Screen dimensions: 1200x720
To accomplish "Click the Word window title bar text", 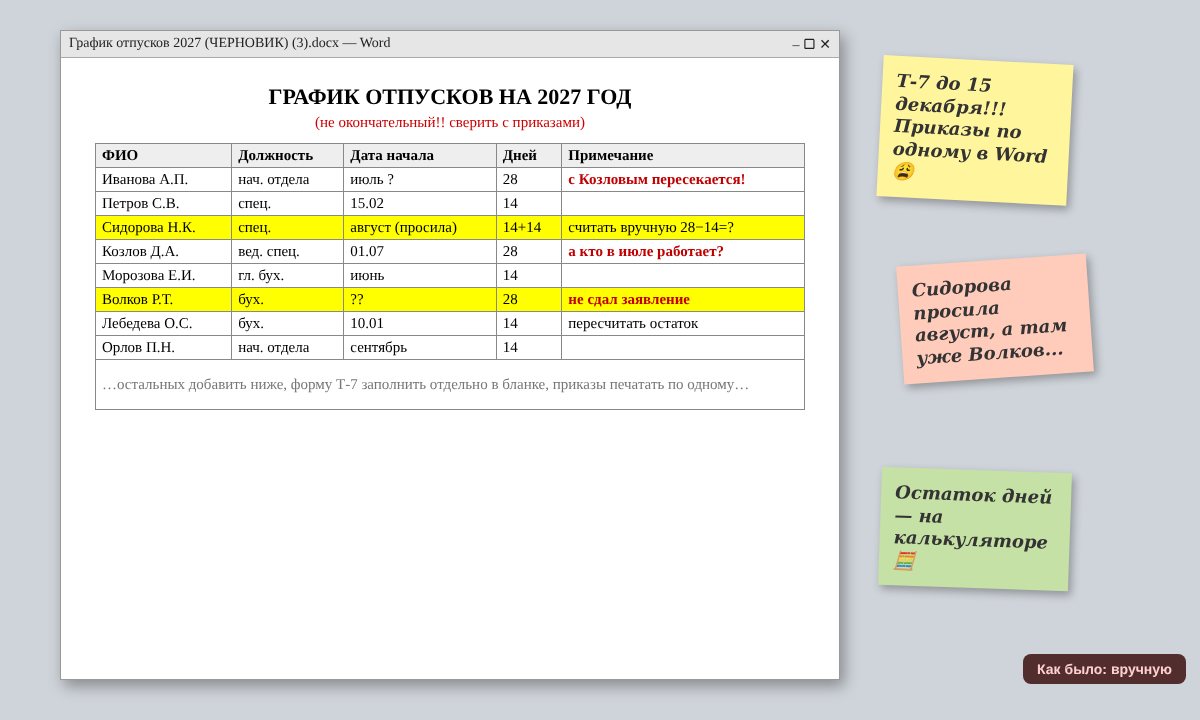I will pos(230,43).
